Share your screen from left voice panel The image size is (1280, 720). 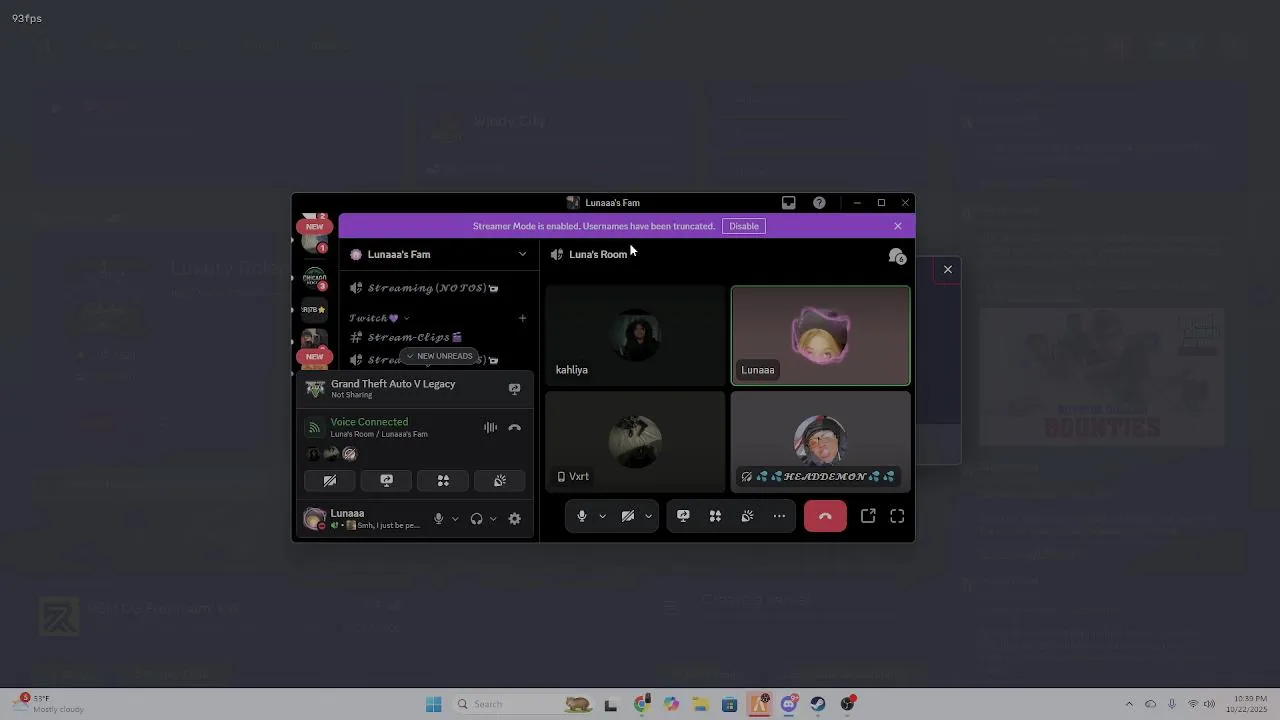point(387,481)
